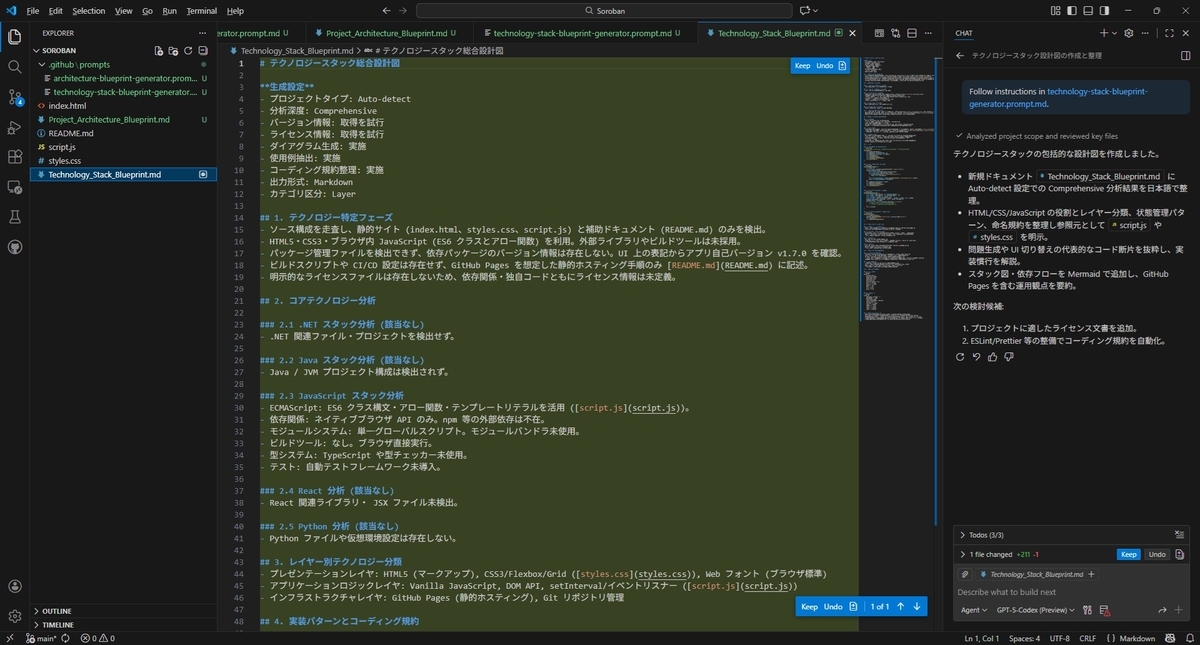Open the Accounts menu in activity bar
1200x645 pixels.
tap(14, 587)
